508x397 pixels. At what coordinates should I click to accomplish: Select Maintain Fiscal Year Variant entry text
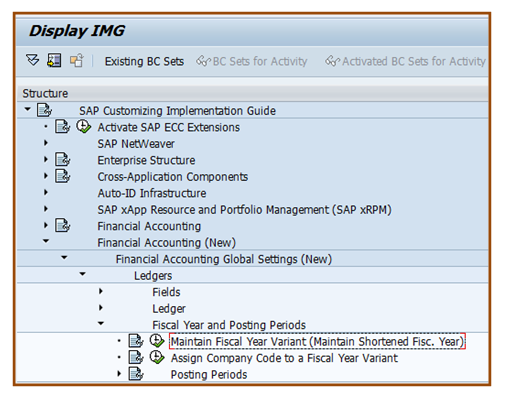click(x=317, y=342)
